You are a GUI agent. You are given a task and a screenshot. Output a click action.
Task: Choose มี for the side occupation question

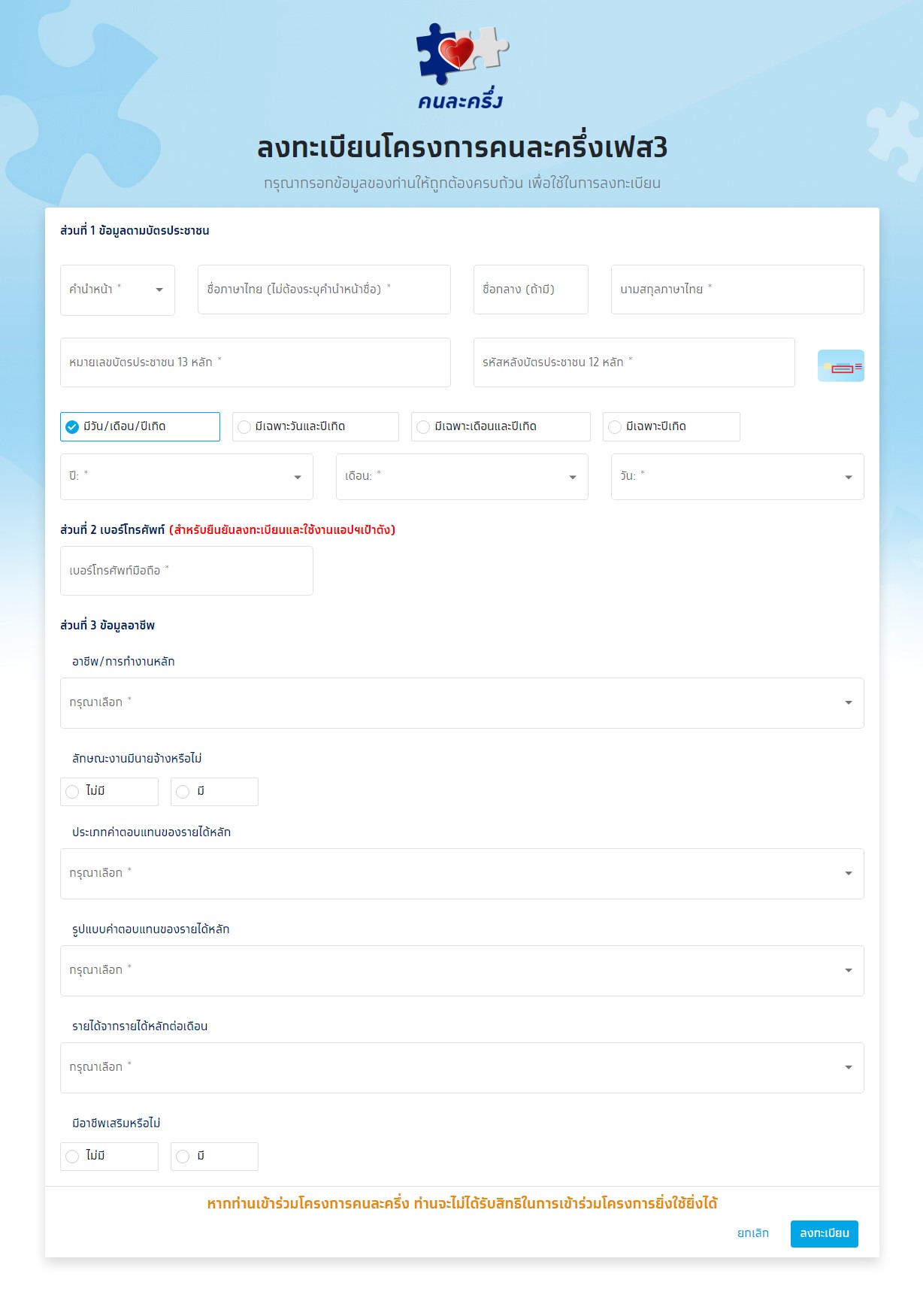(183, 1157)
